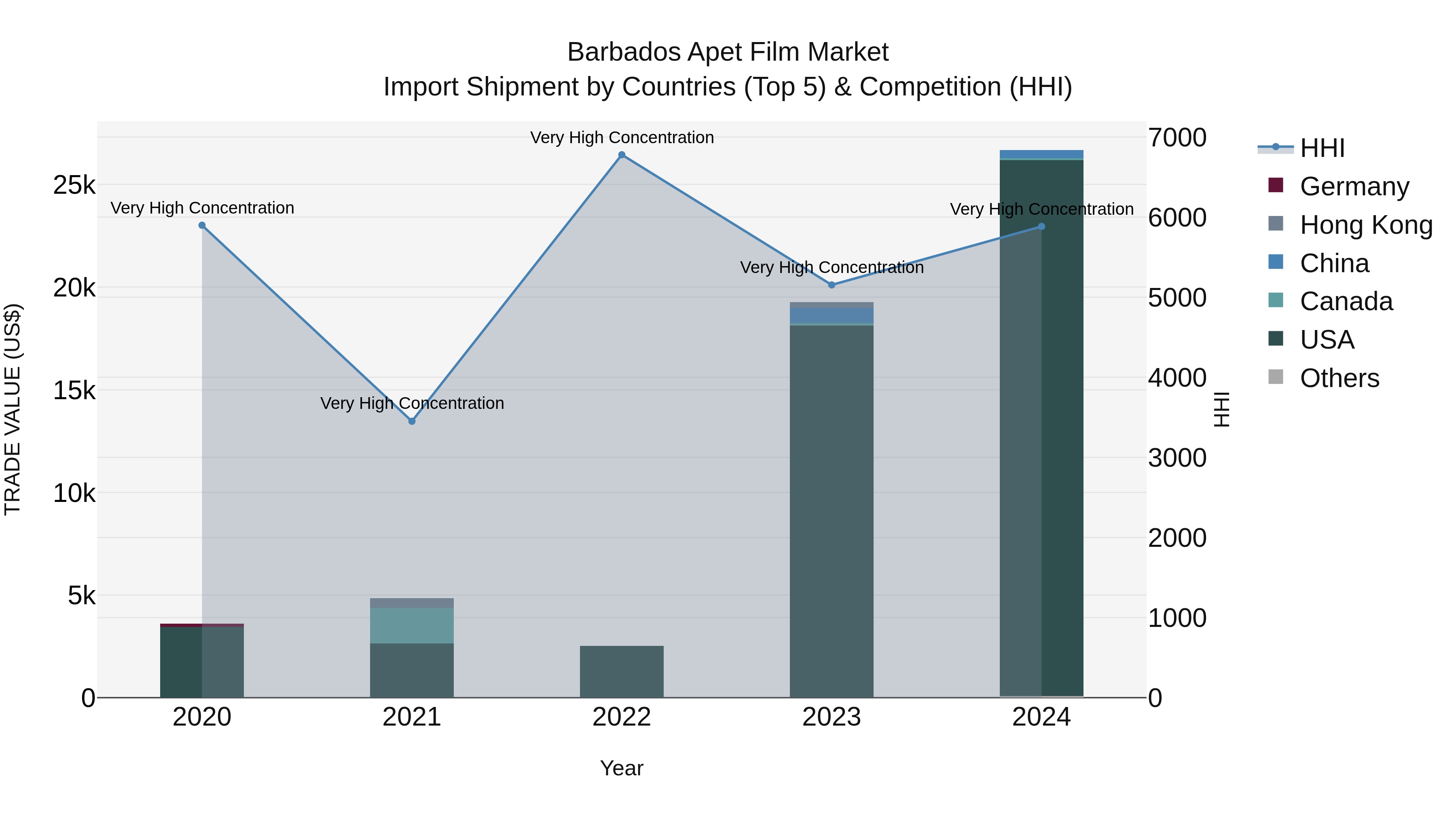Click the Import Shipment by Countries subtitle

[x=728, y=87]
